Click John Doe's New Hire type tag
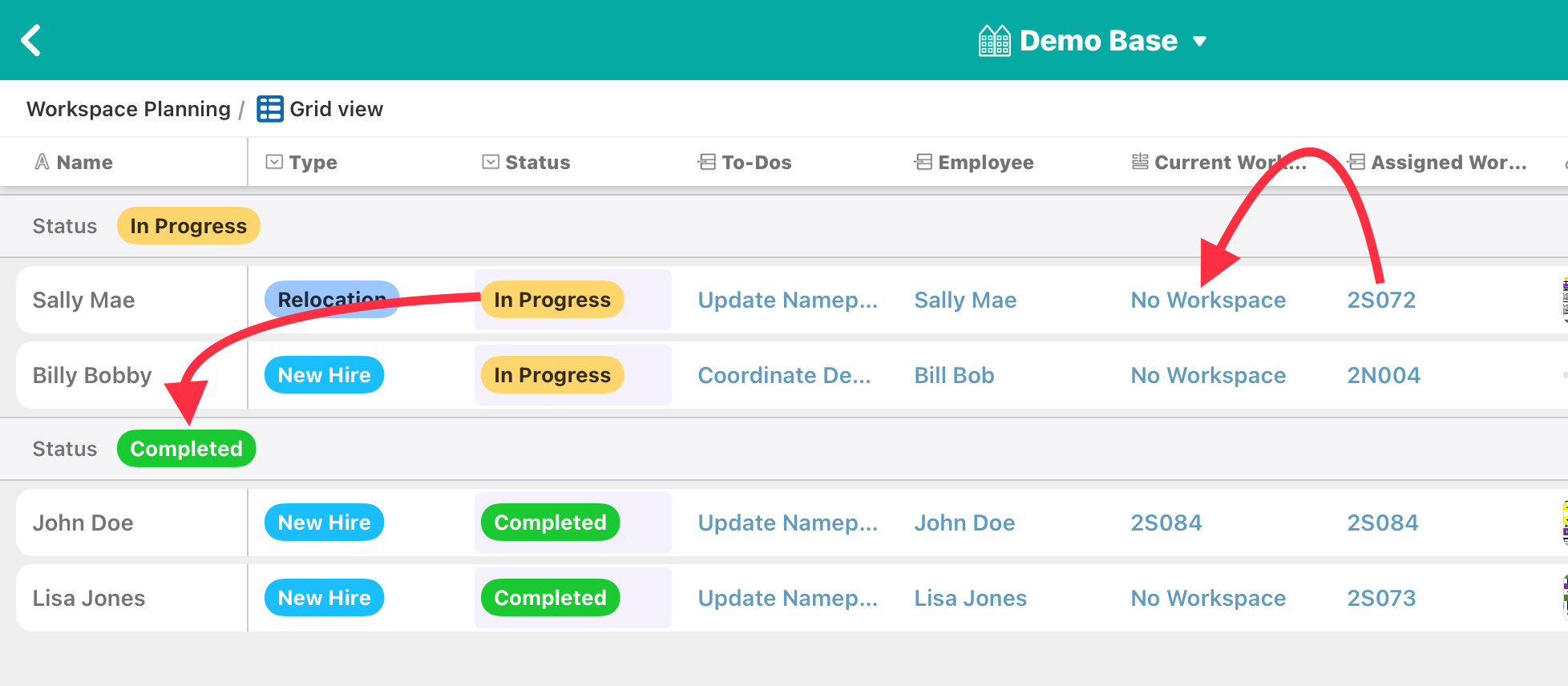This screenshot has width=1568, height=686. tap(324, 523)
